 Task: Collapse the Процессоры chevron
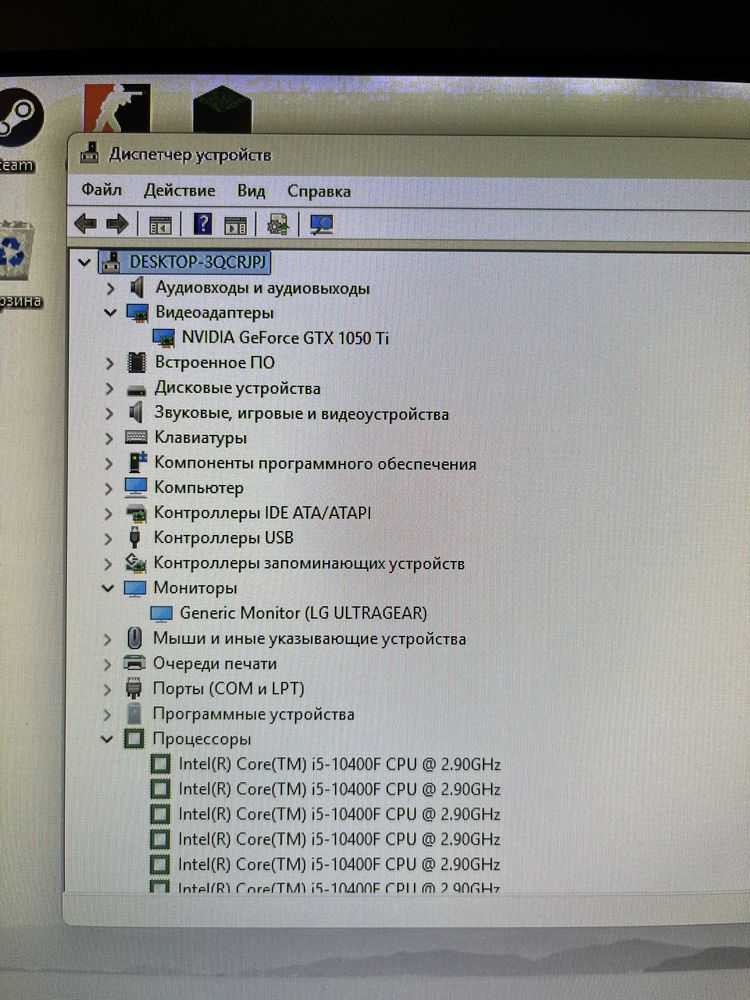[107, 739]
